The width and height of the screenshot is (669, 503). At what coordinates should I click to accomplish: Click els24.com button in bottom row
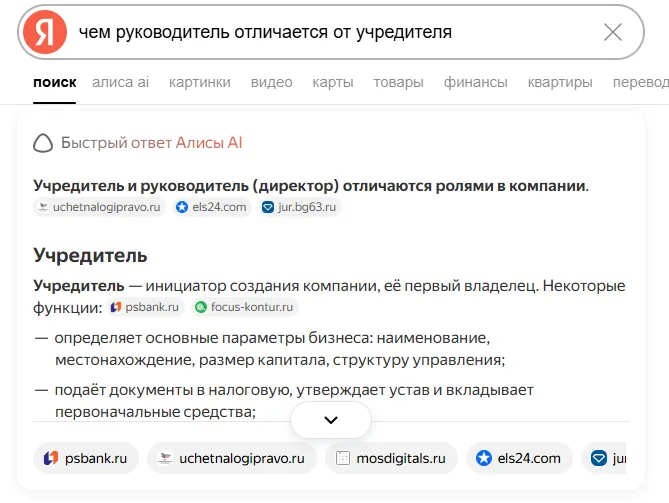(x=519, y=459)
